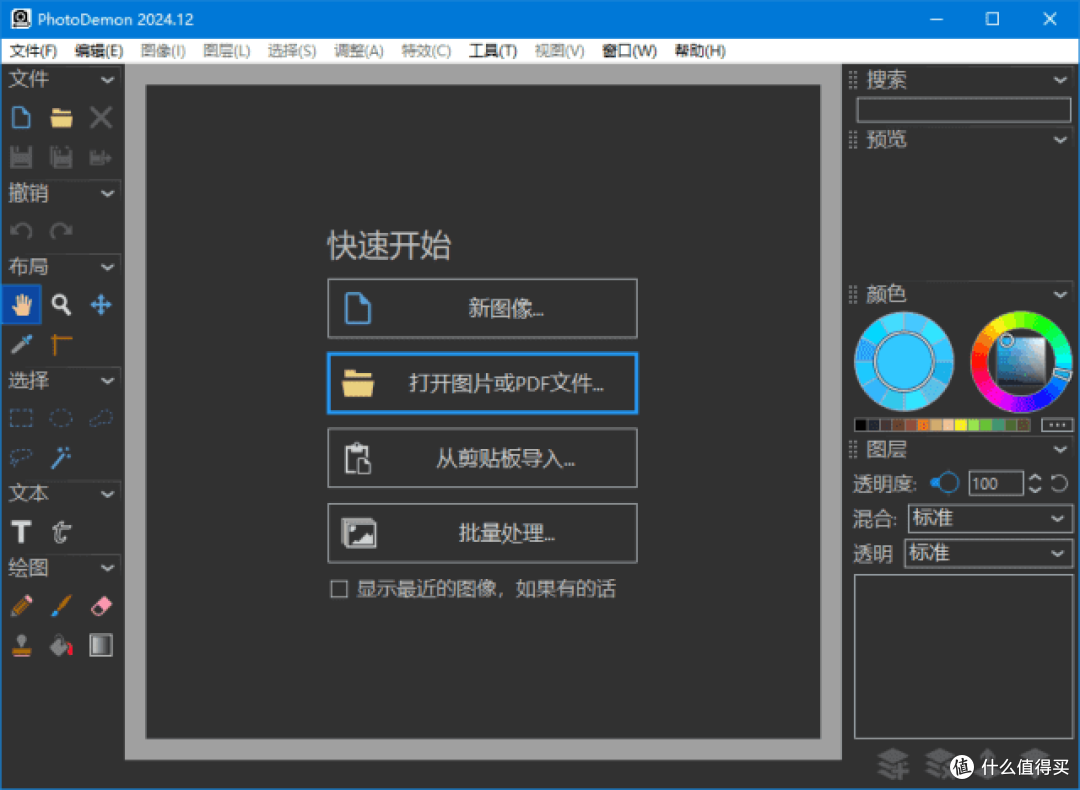The width and height of the screenshot is (1080, 790).
Task: Select the basic Text tool
Action: tap(21, 532)
